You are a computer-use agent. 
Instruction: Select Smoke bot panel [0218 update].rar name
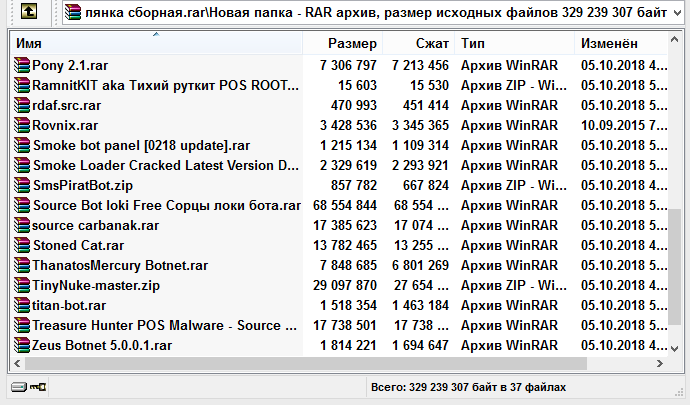tap(141, 145)
